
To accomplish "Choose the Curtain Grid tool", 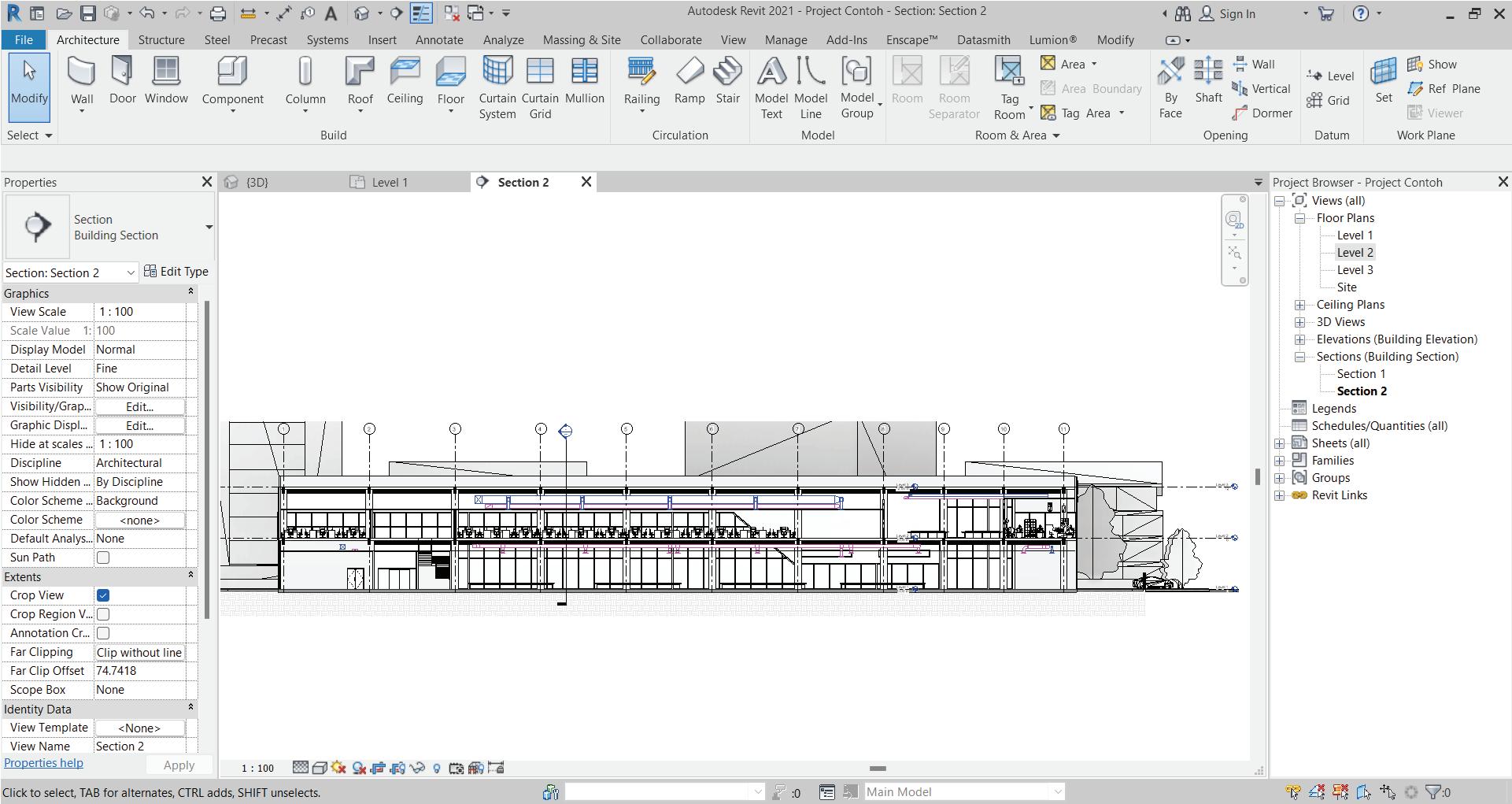I will point(540,87).
